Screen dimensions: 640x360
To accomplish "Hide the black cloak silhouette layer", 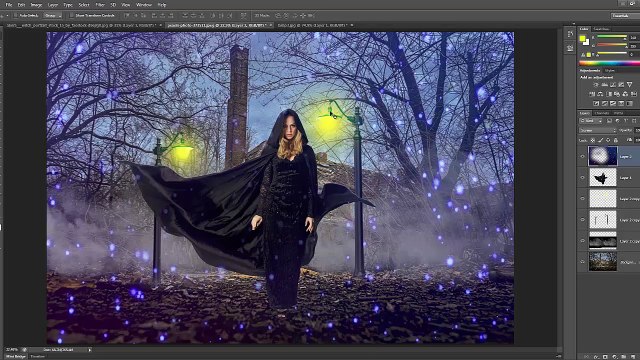I will 582,178.
